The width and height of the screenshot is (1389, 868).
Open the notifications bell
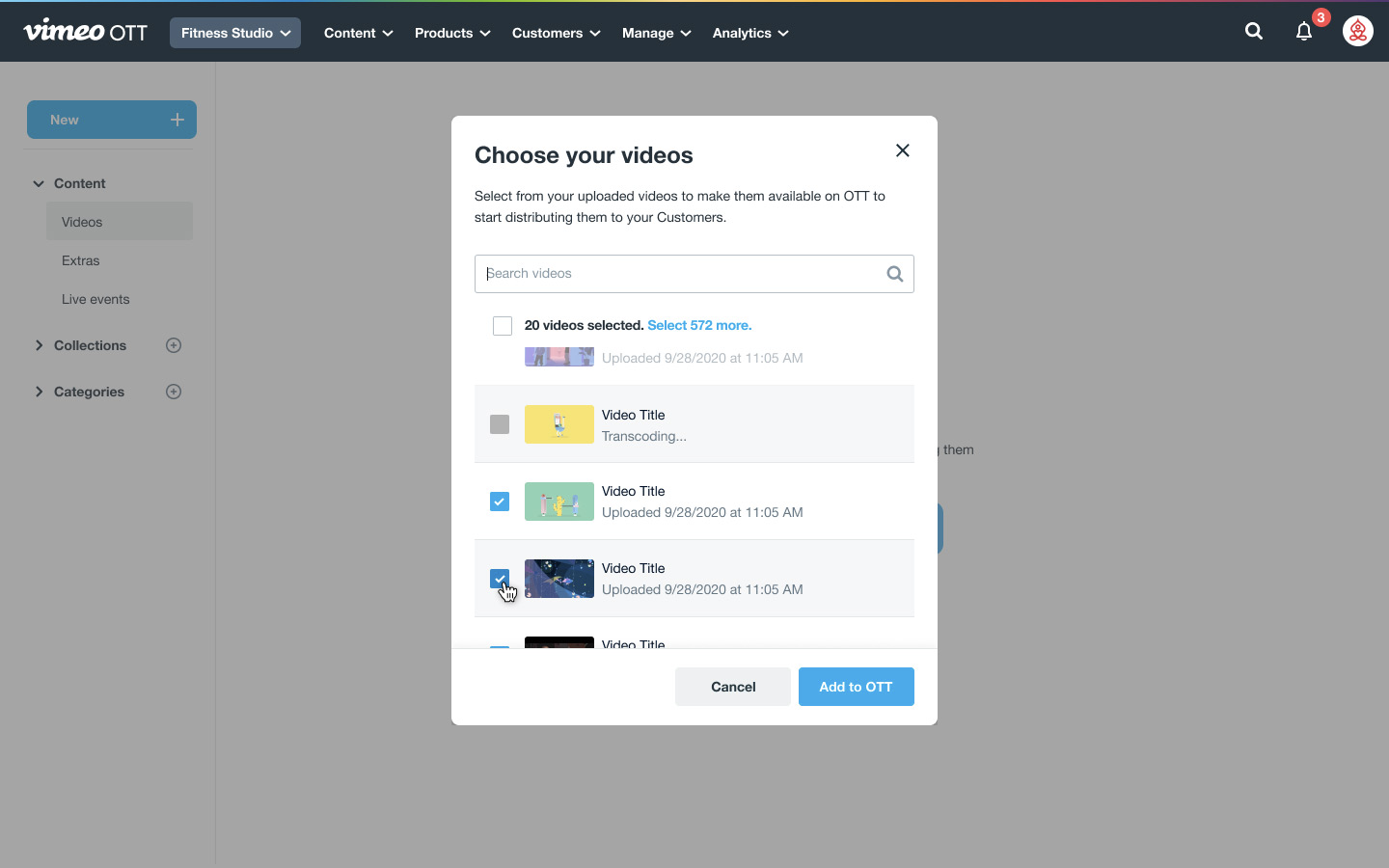point(1304,32)
